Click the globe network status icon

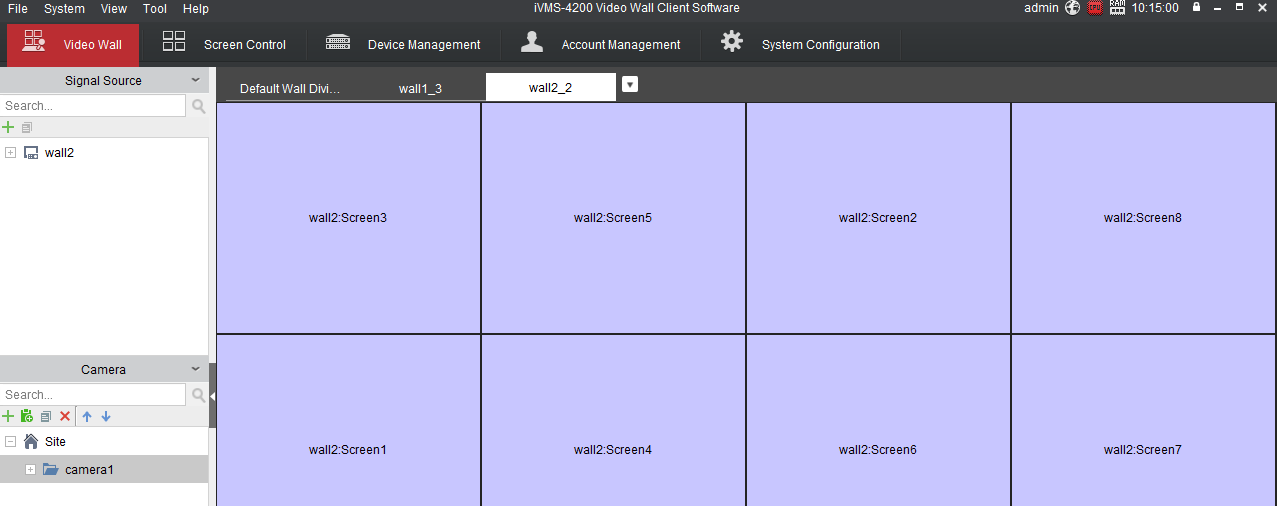tap(1073, 8)
